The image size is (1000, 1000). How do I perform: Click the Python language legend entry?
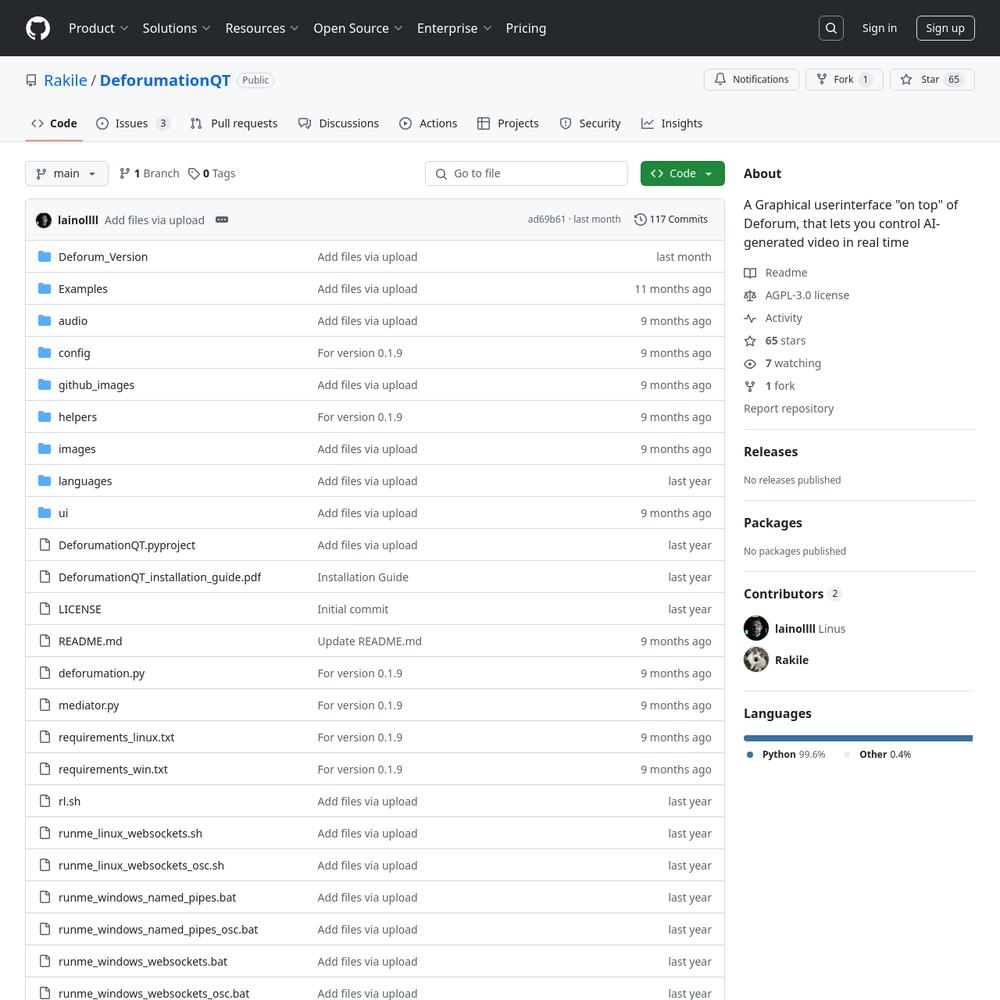click(x=786, y=754)
